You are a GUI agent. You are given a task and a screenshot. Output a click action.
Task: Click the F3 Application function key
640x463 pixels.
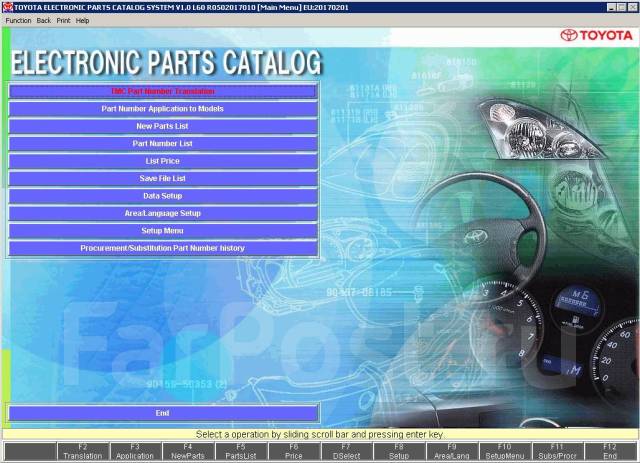point(135,452)
